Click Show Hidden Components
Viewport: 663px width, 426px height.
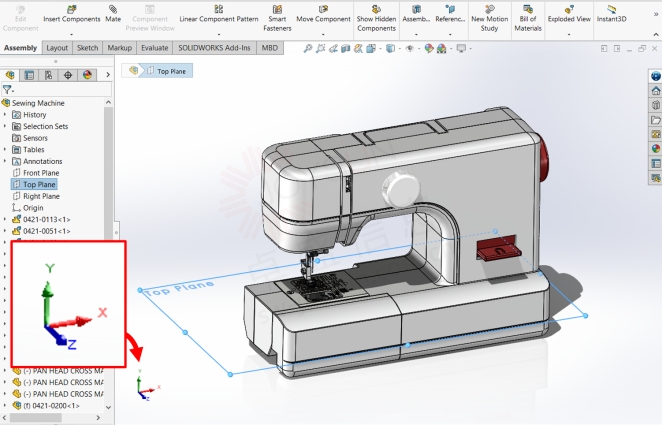click(376, 19)
